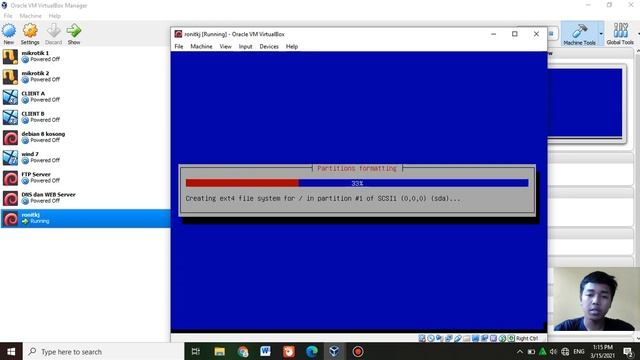Click the red screen recorder taskbar icon
The height and width of the screenshot is (360, 640).
pos(358,351)
